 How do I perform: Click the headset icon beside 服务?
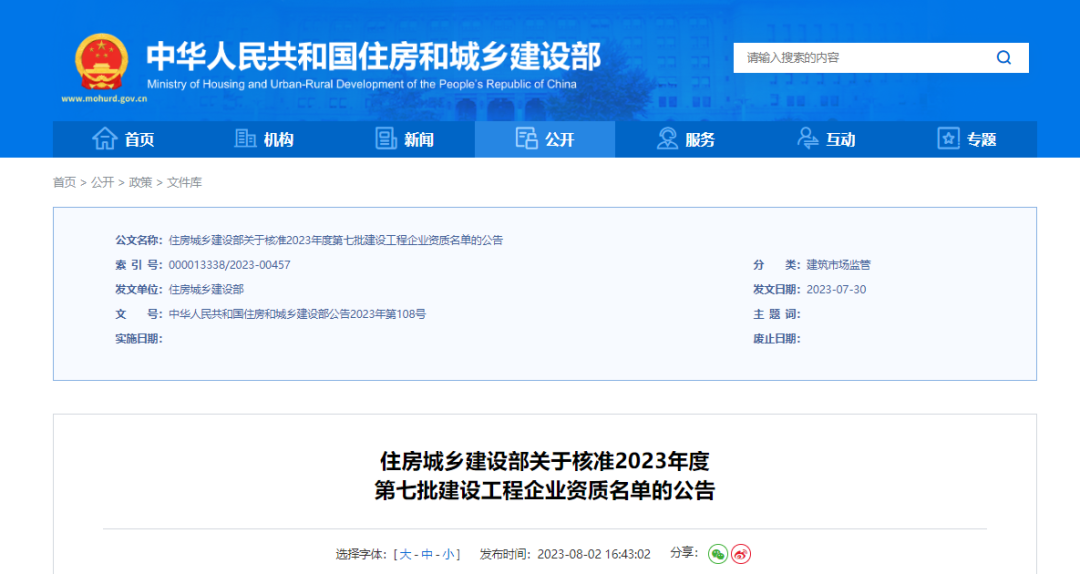pos(667,139)
